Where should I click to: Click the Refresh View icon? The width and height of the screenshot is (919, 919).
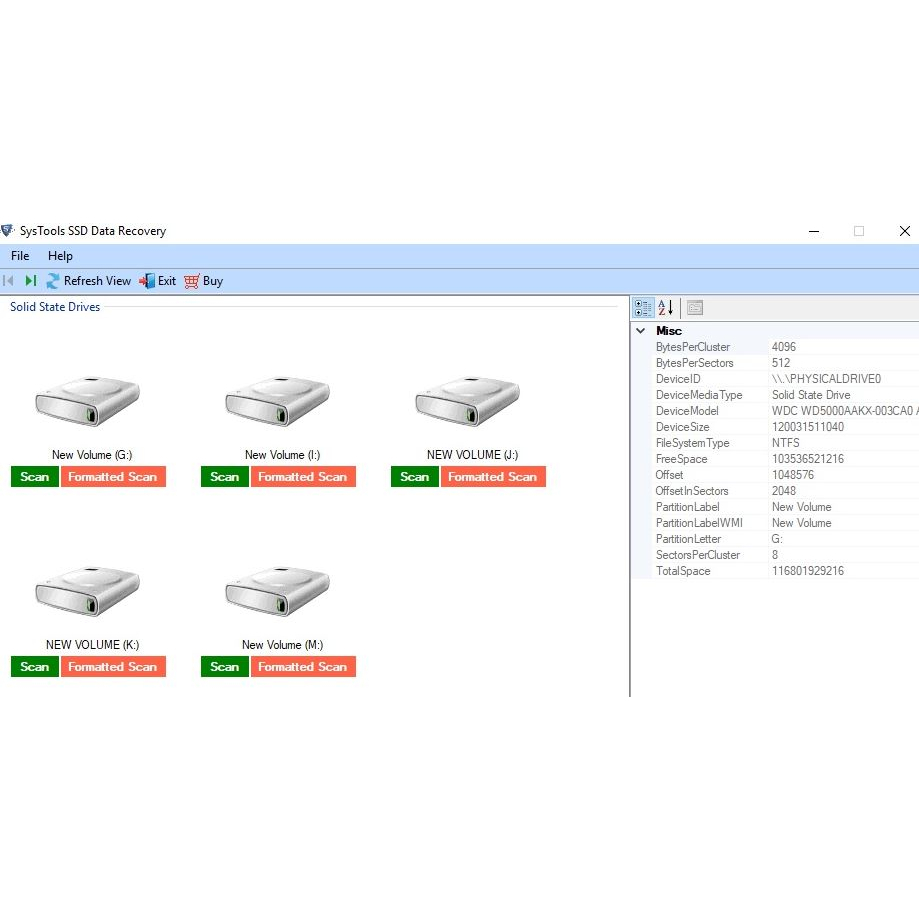(x=53, y=281)
